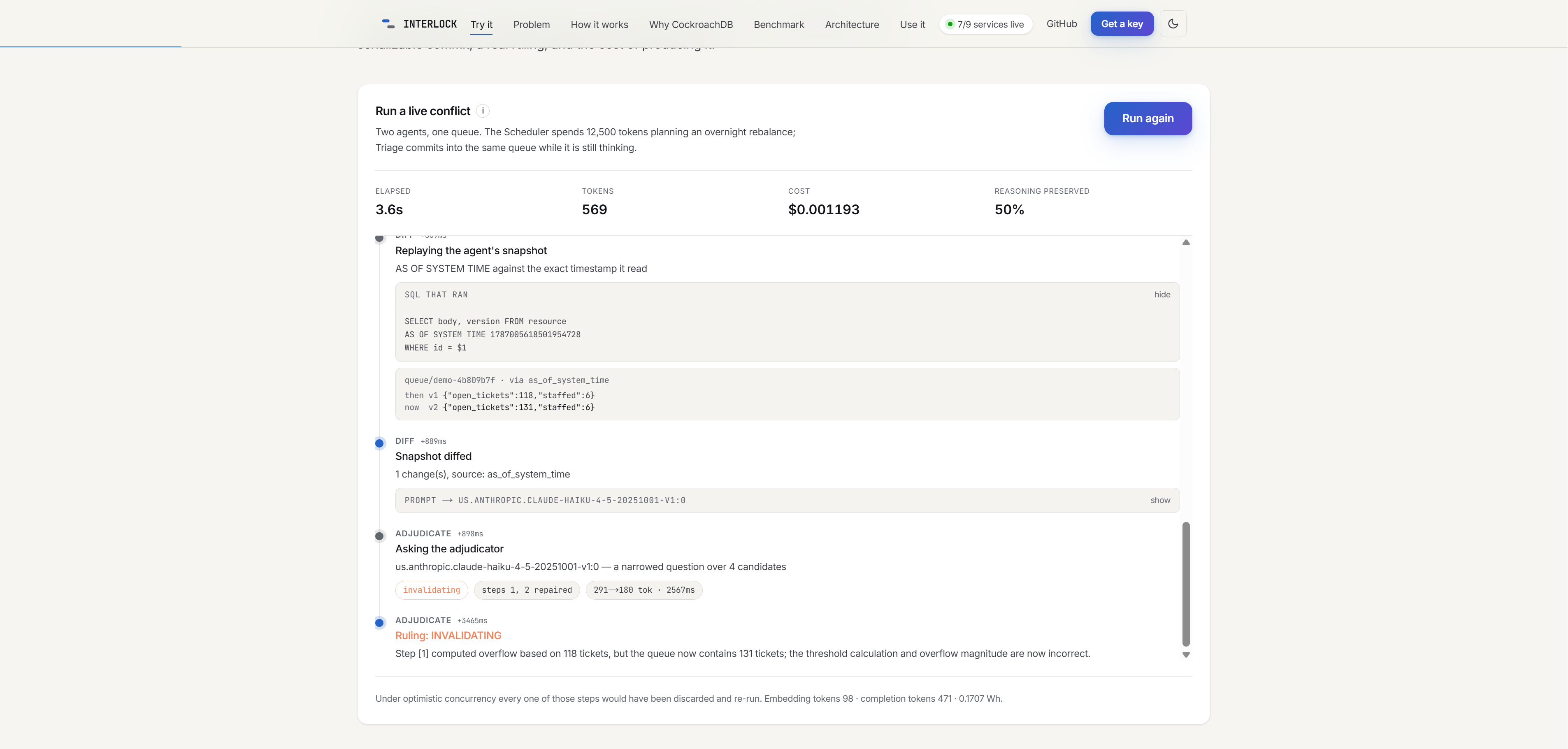Image resolution: width=1568 pixels, height=749 pixels.
Task: Click the SELECT body, version FROM resource line
Action: tap(485, 321)
